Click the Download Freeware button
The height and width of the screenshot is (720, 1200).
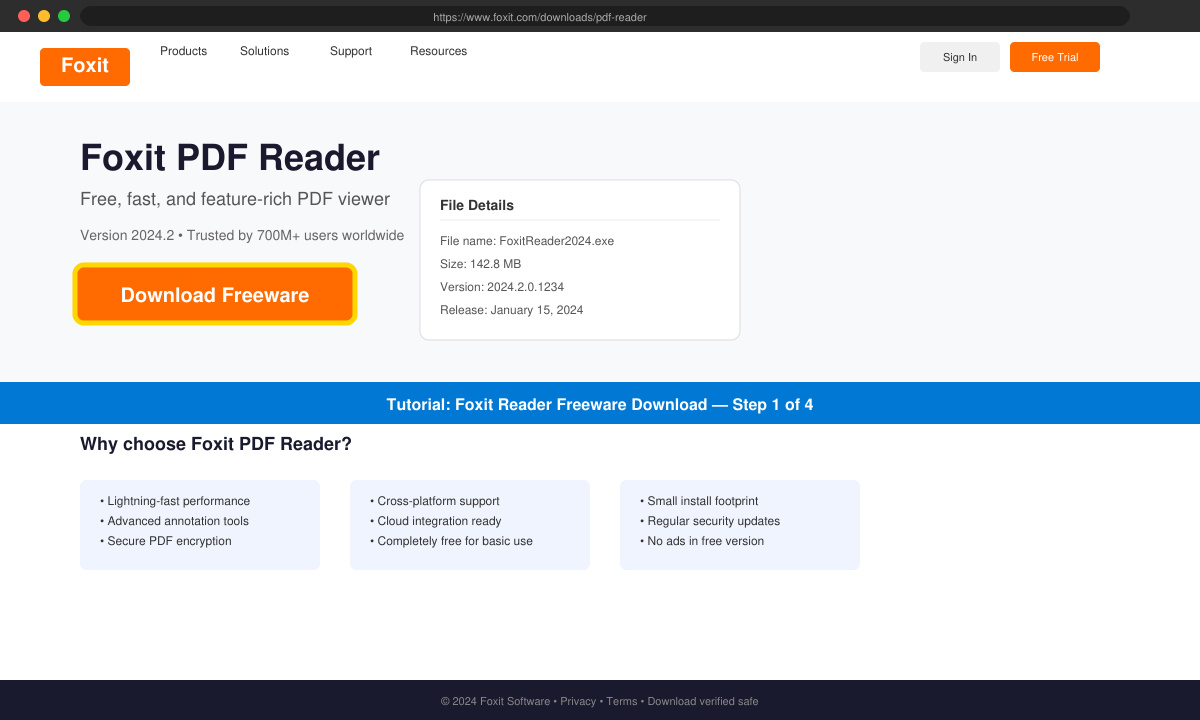pos(215,295)
